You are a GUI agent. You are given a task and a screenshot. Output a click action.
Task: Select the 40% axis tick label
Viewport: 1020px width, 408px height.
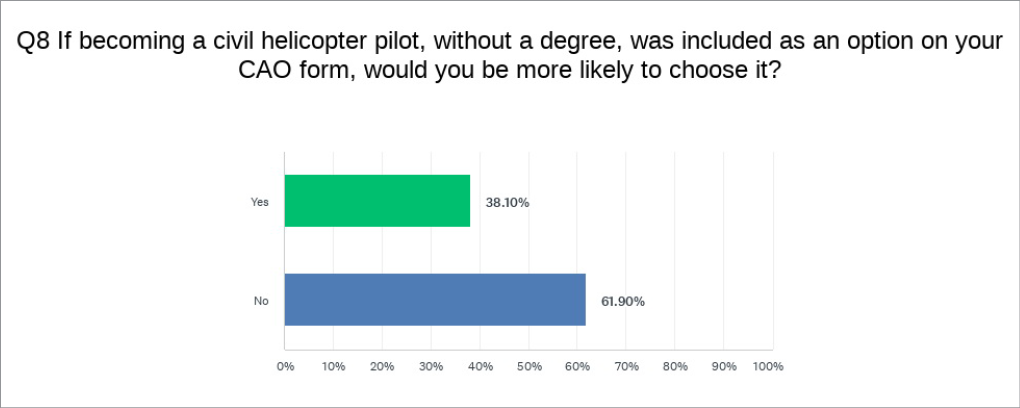(480, 366)
